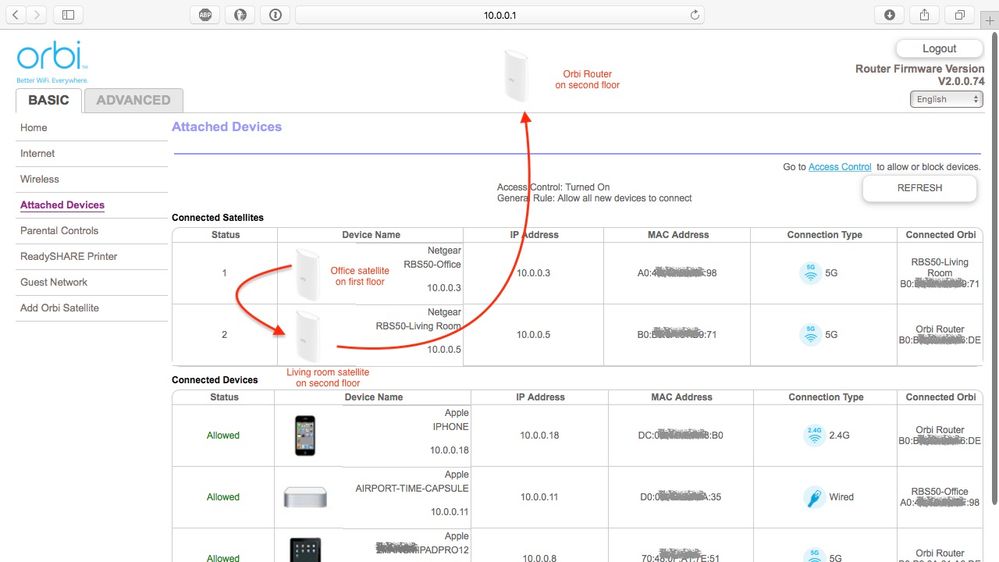Image resolution: width=999 pixels, height=562 pixels.
Task: Toggle the Safari sidebar button
Action: [68, 15]
